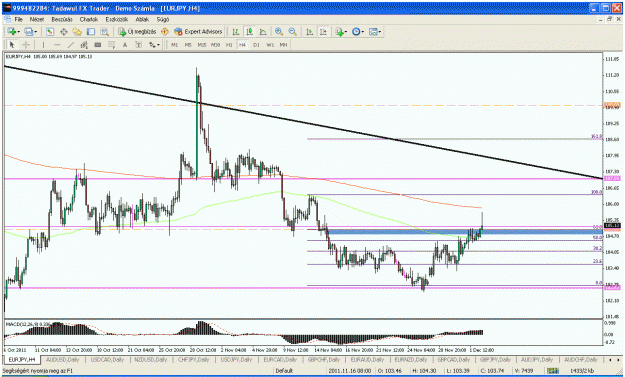
Task: Open the Strategy Tester icon
Action: [x=104, y=31]
